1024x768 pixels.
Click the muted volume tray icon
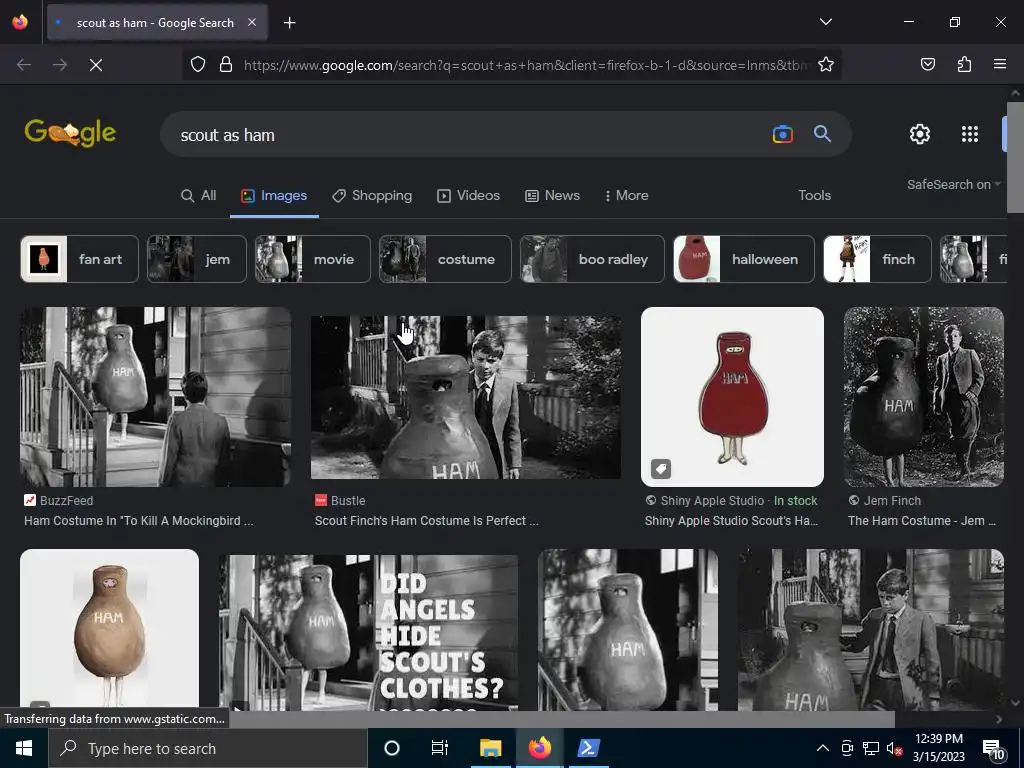[894, 748]
